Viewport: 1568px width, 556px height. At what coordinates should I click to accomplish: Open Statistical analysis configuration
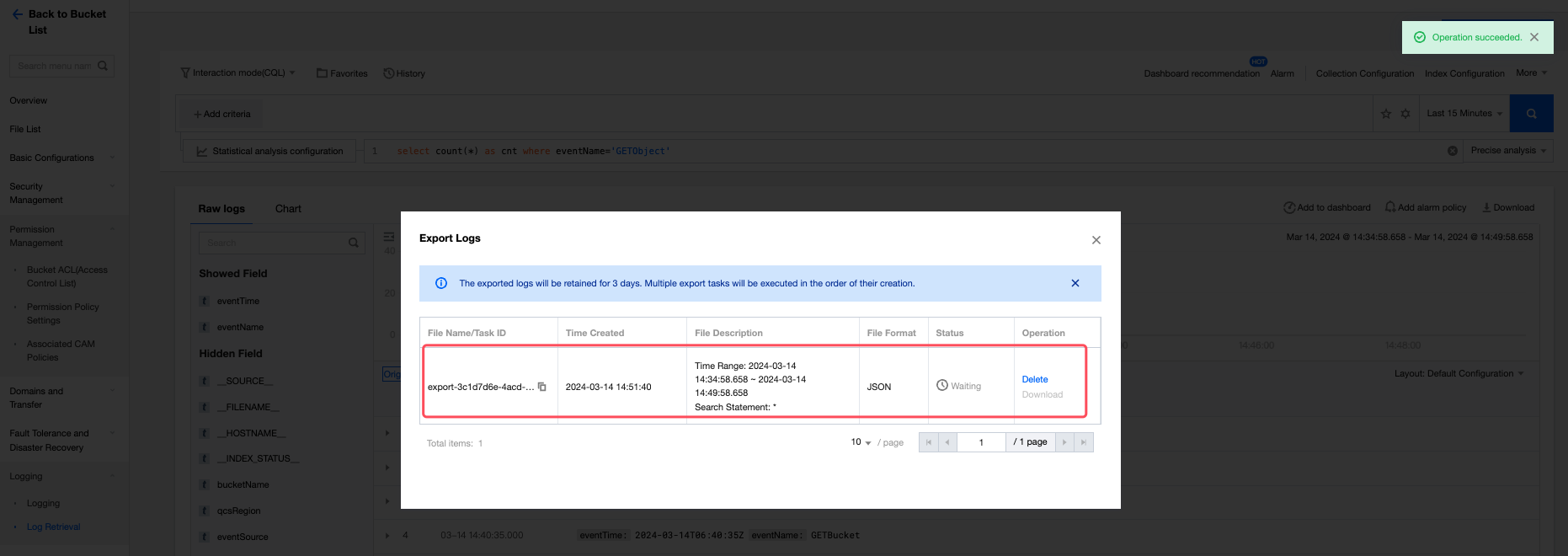pyautogui.click(x=269, y=151)
